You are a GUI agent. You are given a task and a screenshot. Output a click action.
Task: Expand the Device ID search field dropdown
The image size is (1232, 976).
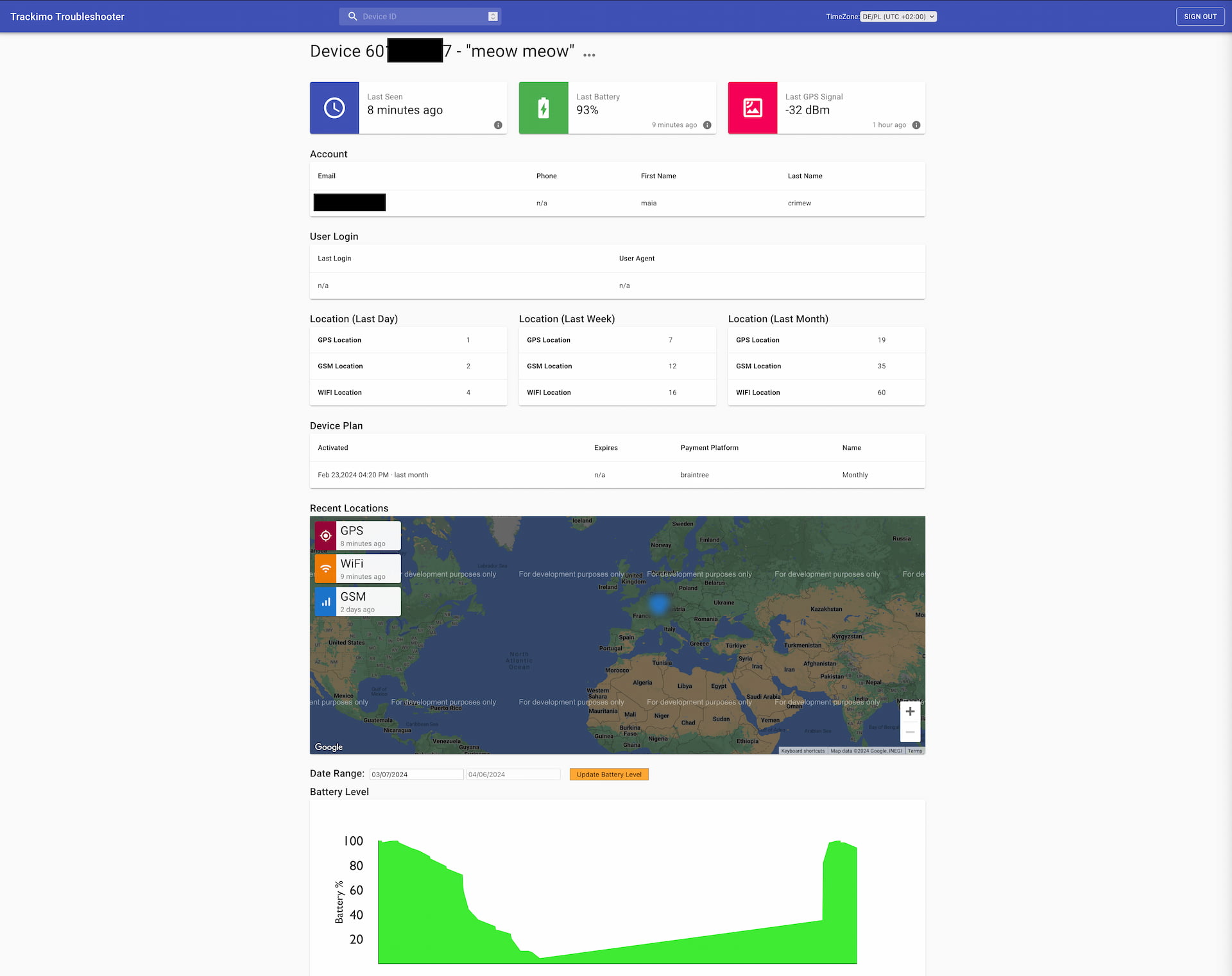pyautogui.click(x=492, y=16)
